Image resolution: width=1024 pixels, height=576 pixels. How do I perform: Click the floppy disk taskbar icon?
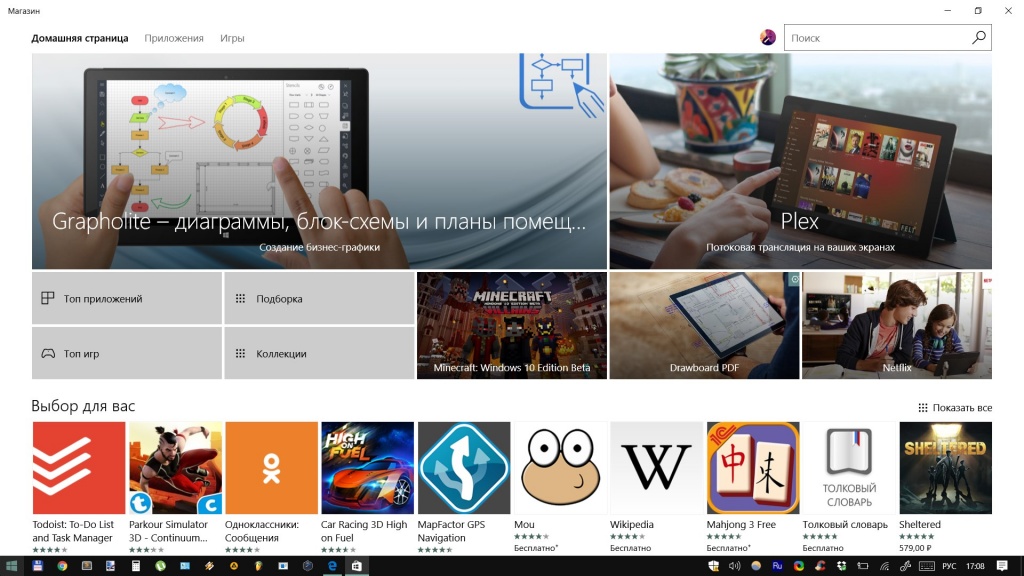37,566
